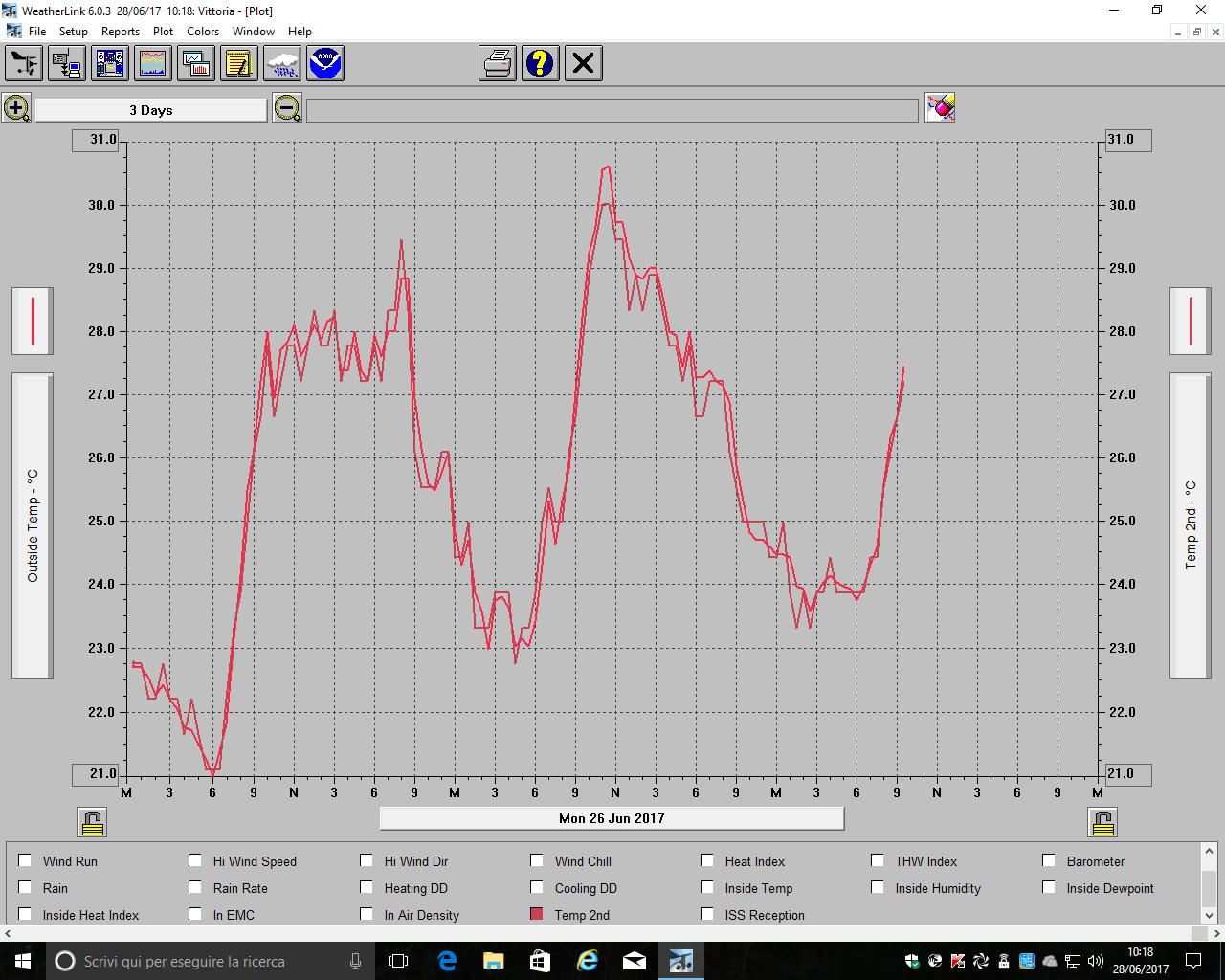Click the clear plot eraser icon

coord(940,108)
